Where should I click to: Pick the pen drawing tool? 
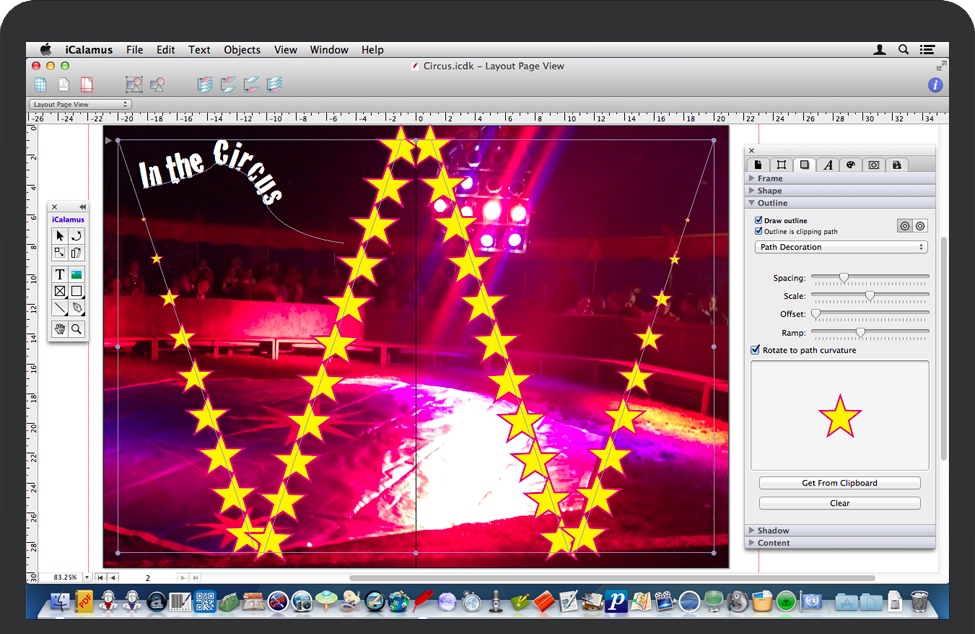77,309
